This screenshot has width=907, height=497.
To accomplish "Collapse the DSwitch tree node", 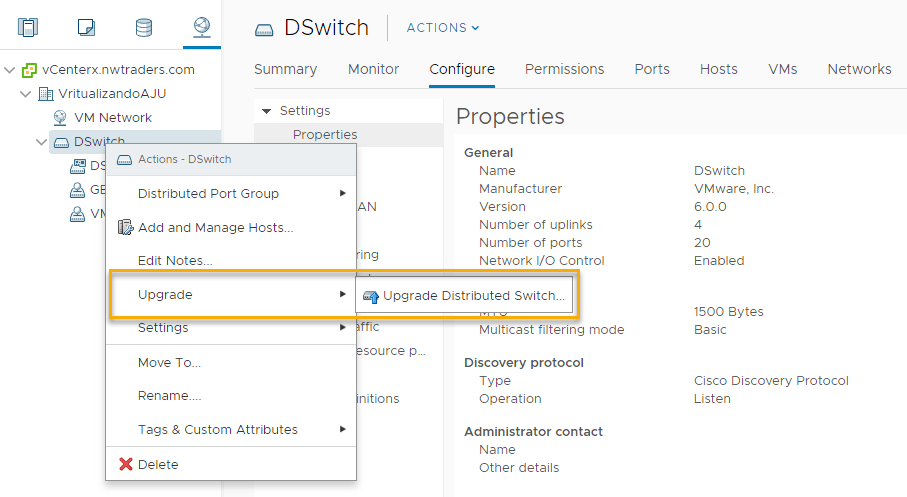I will click(x=41, y=142).
